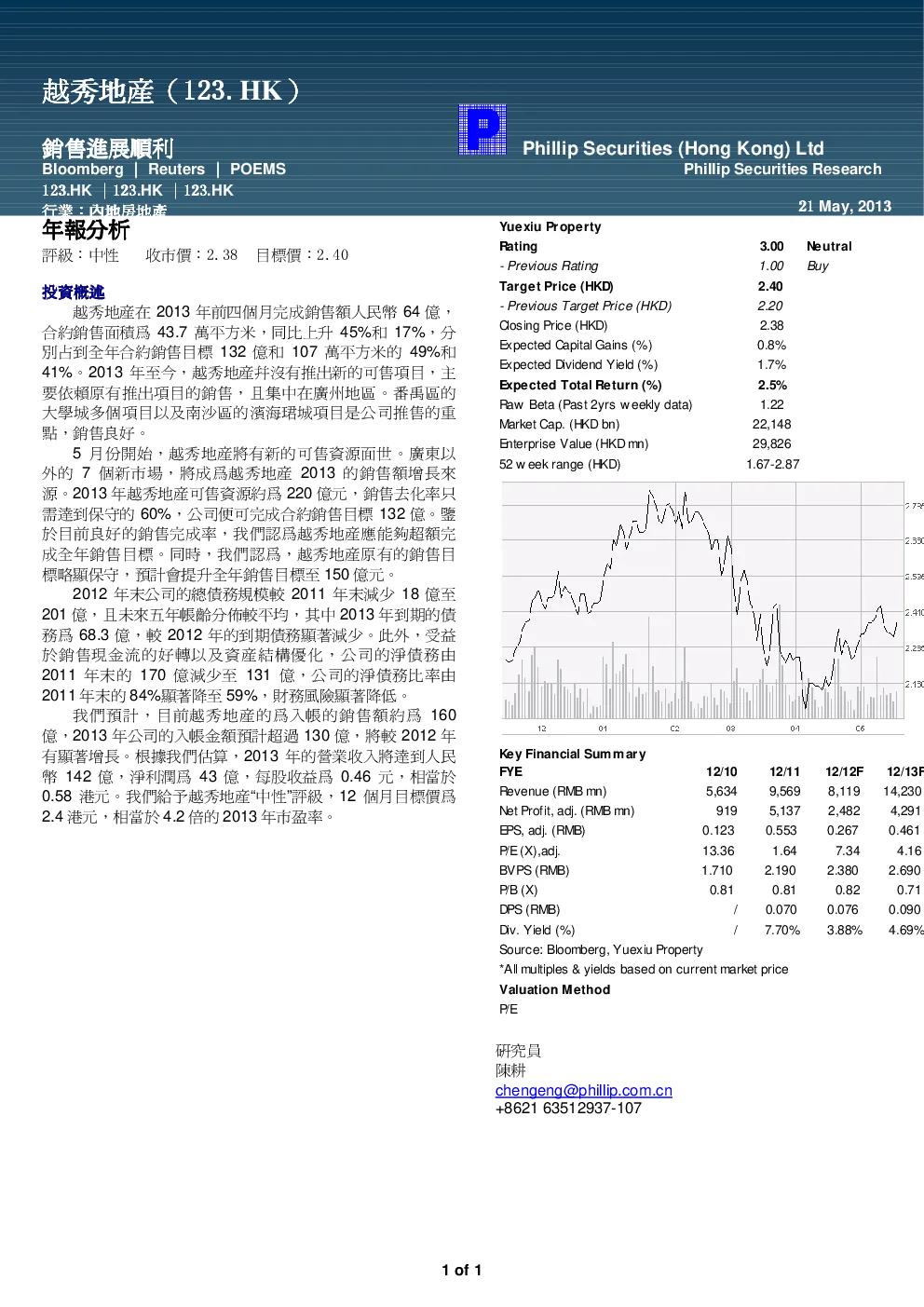Image resolution: width=924 pixels, height=1307 pixels.
Task: Click Expected Capital Gains value 0.8%
Action: click(771, 345)
